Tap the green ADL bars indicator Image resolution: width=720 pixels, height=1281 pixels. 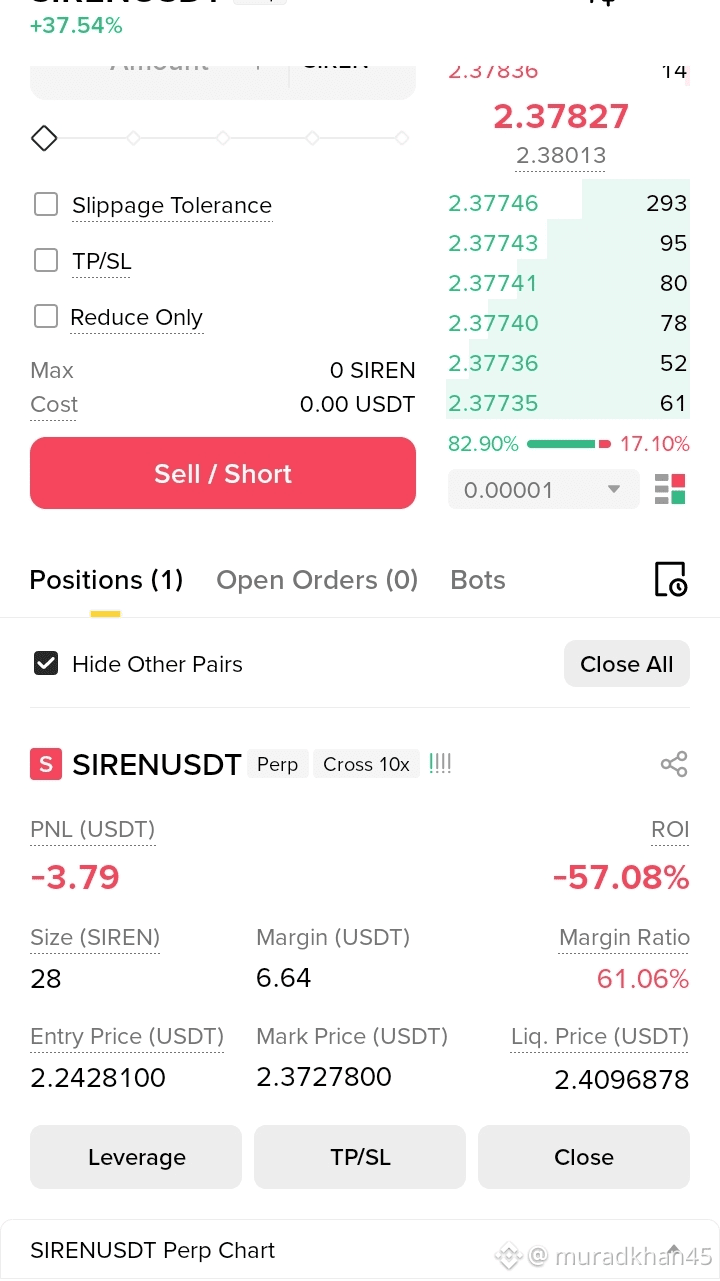click(440, 764)
